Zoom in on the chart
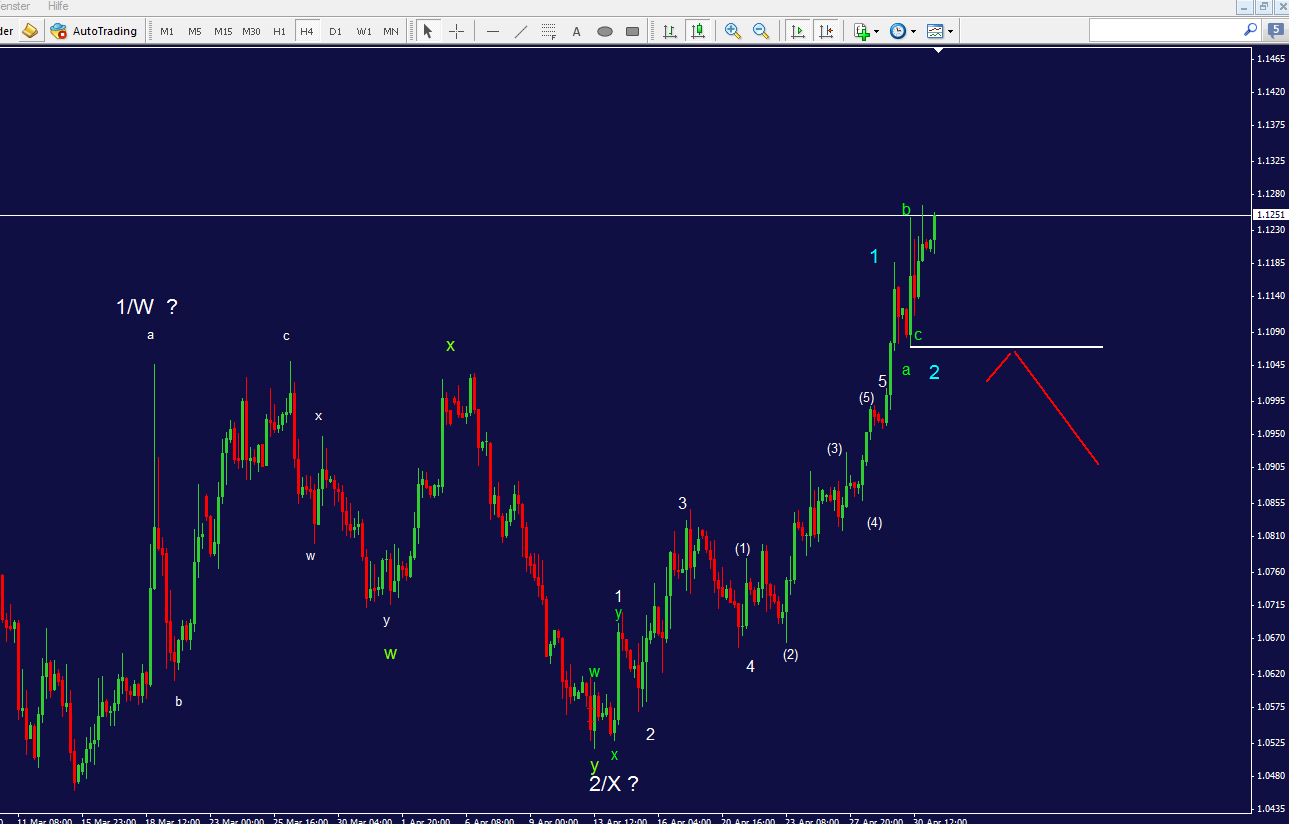1289x824 pixels. click(733, 31)
